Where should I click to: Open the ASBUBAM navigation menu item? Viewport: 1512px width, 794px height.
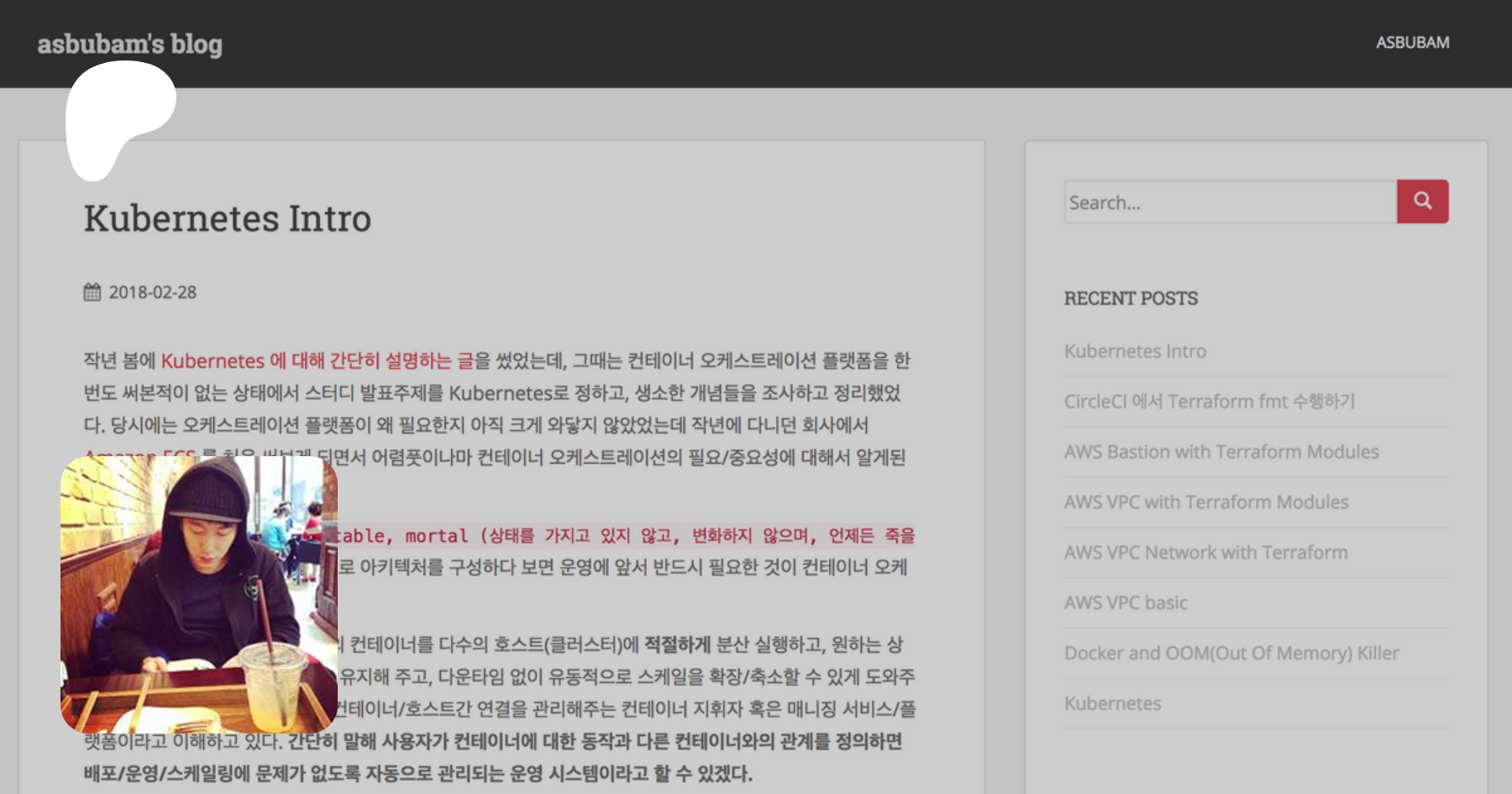point(1412,43)
